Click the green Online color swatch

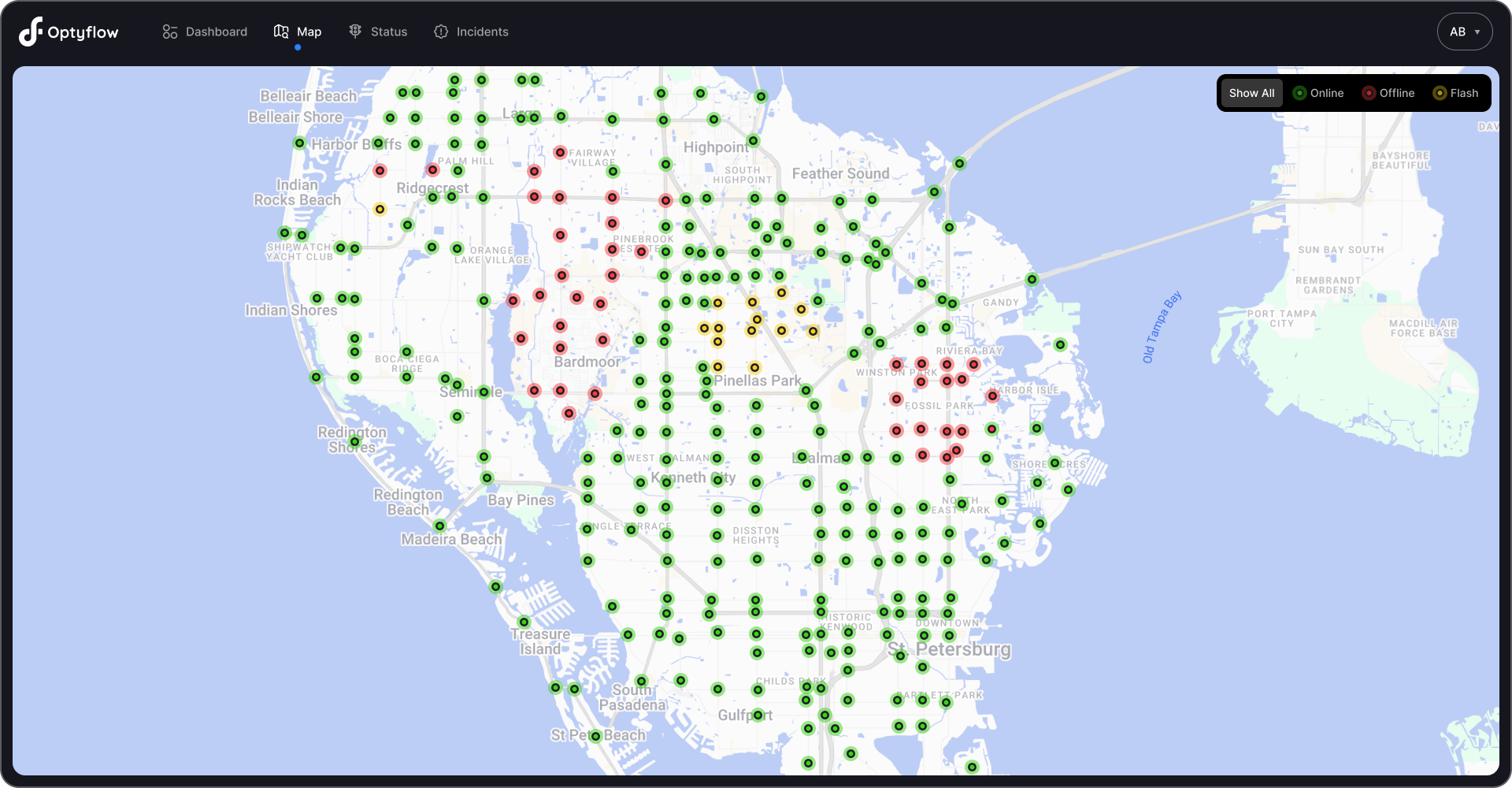point(1301,93)
